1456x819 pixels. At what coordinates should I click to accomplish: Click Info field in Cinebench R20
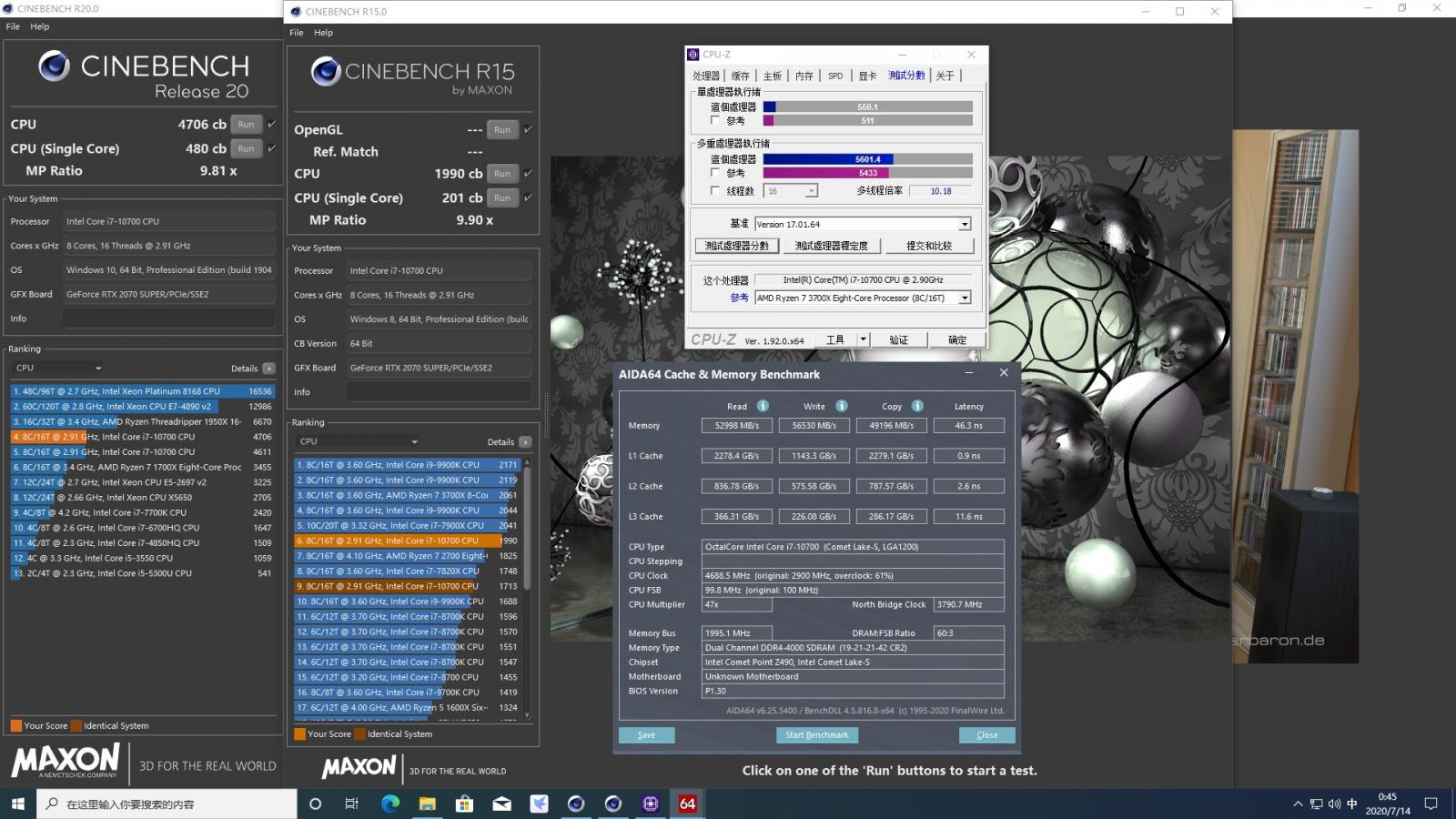point(169,318)
